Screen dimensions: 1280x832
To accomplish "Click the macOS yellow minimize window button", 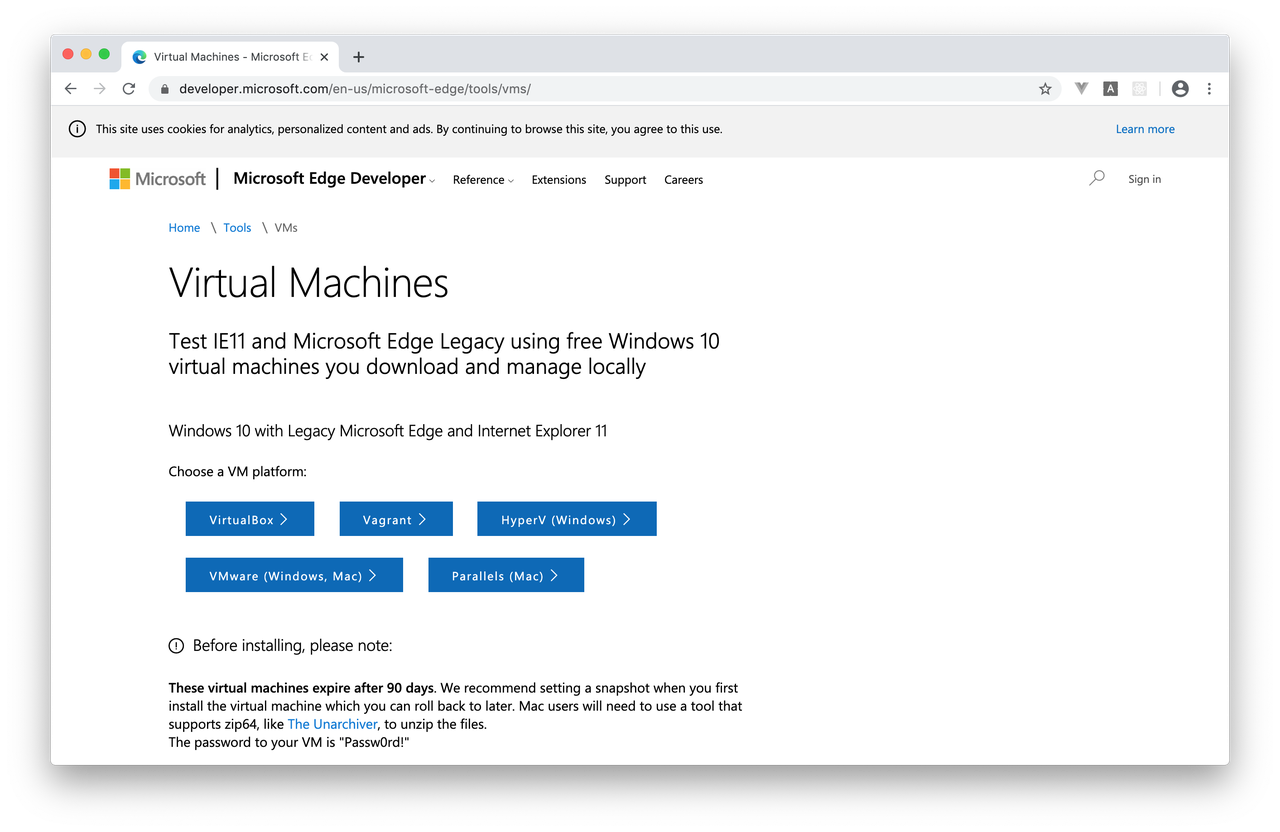I will point(86,54).
